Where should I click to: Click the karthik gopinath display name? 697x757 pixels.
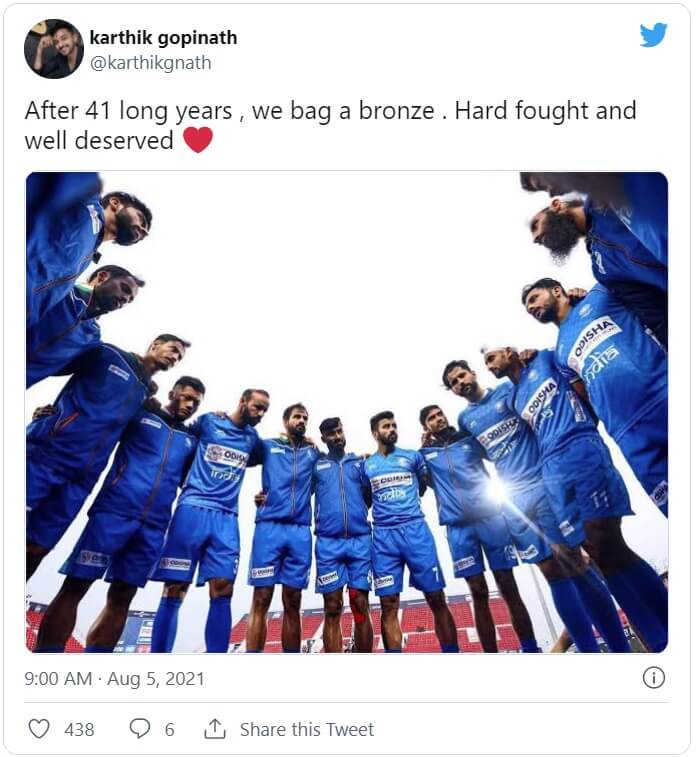coord(163,38)
